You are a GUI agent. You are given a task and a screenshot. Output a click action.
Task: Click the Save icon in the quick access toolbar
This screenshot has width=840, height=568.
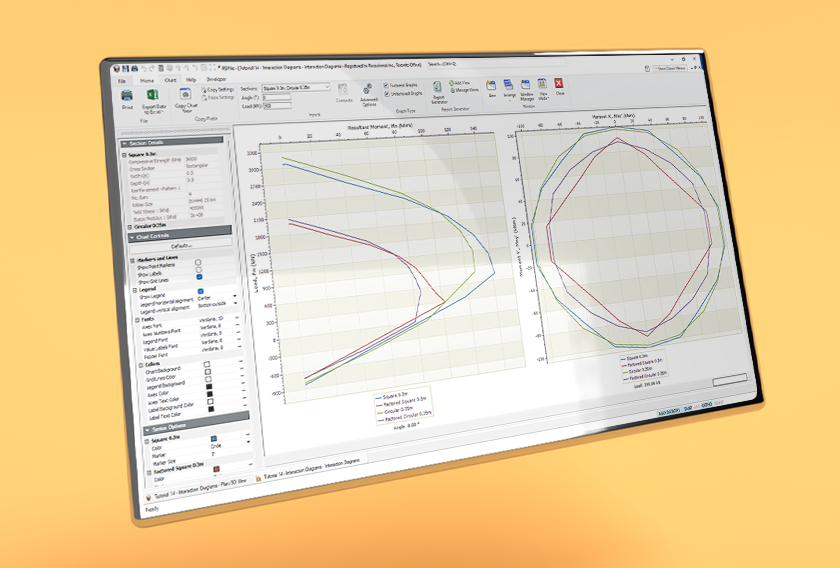point(125,69)
